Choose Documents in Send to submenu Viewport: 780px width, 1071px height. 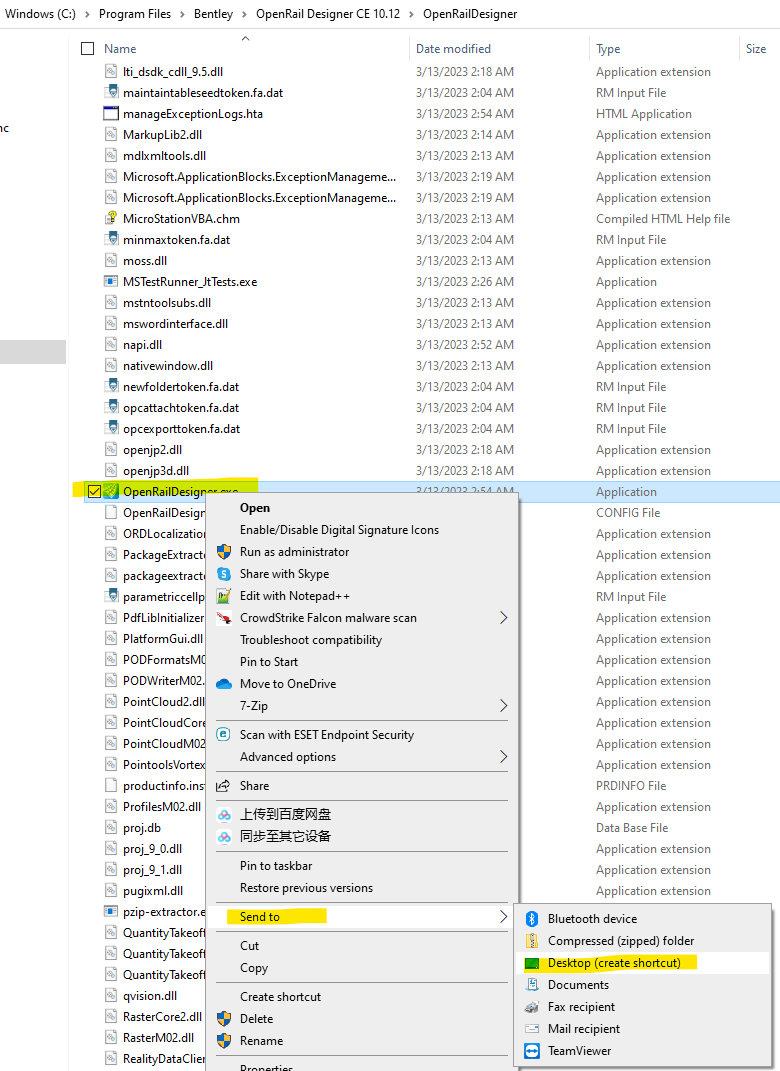pyautogui.click(x=579, y=984)
